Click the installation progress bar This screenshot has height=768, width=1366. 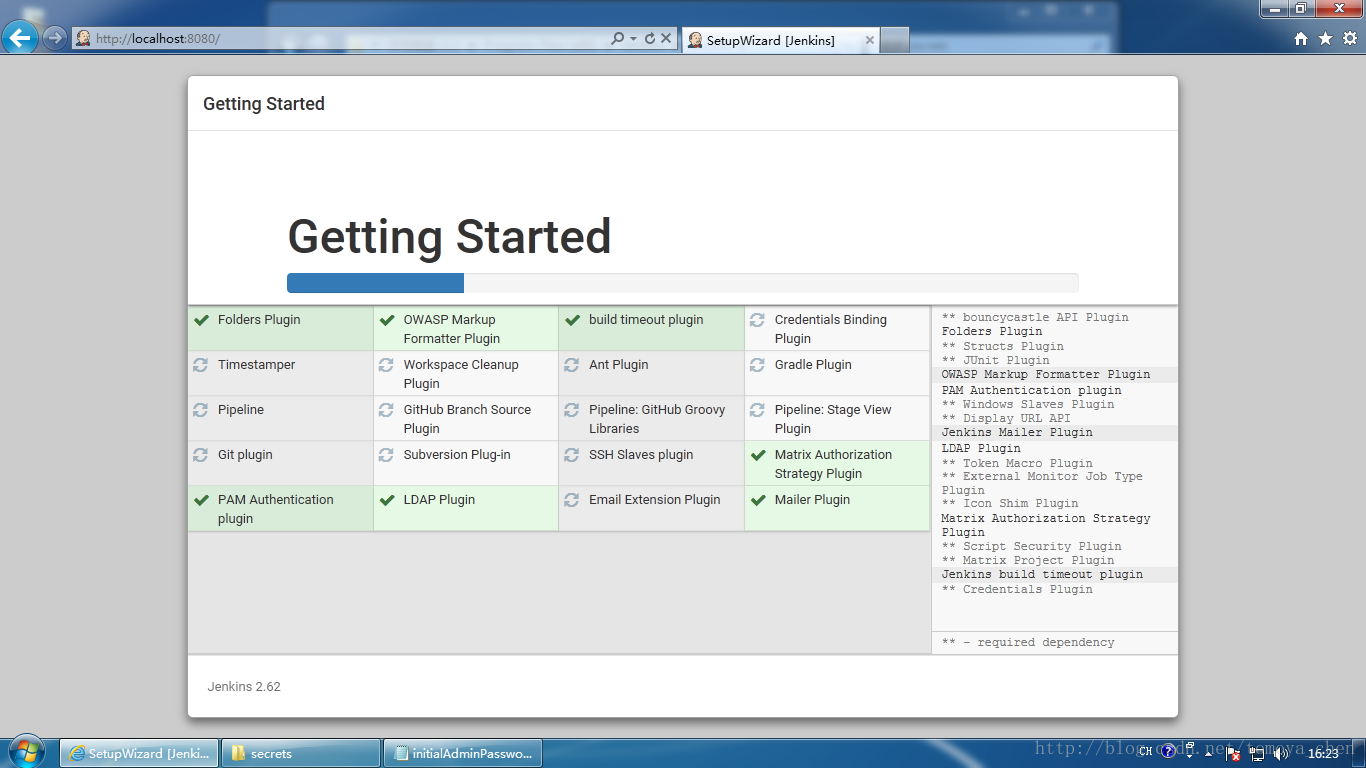[x=682, y=283]
